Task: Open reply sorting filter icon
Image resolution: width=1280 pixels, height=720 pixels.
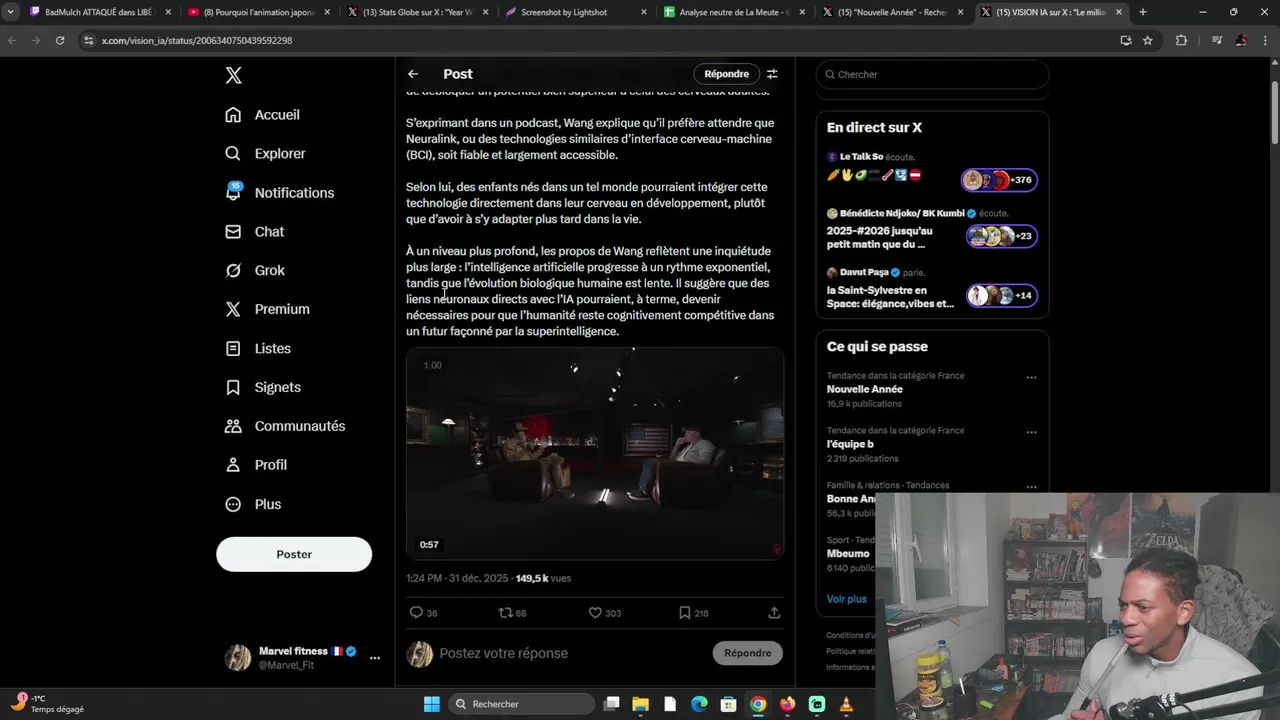Action: coord(772,74)
